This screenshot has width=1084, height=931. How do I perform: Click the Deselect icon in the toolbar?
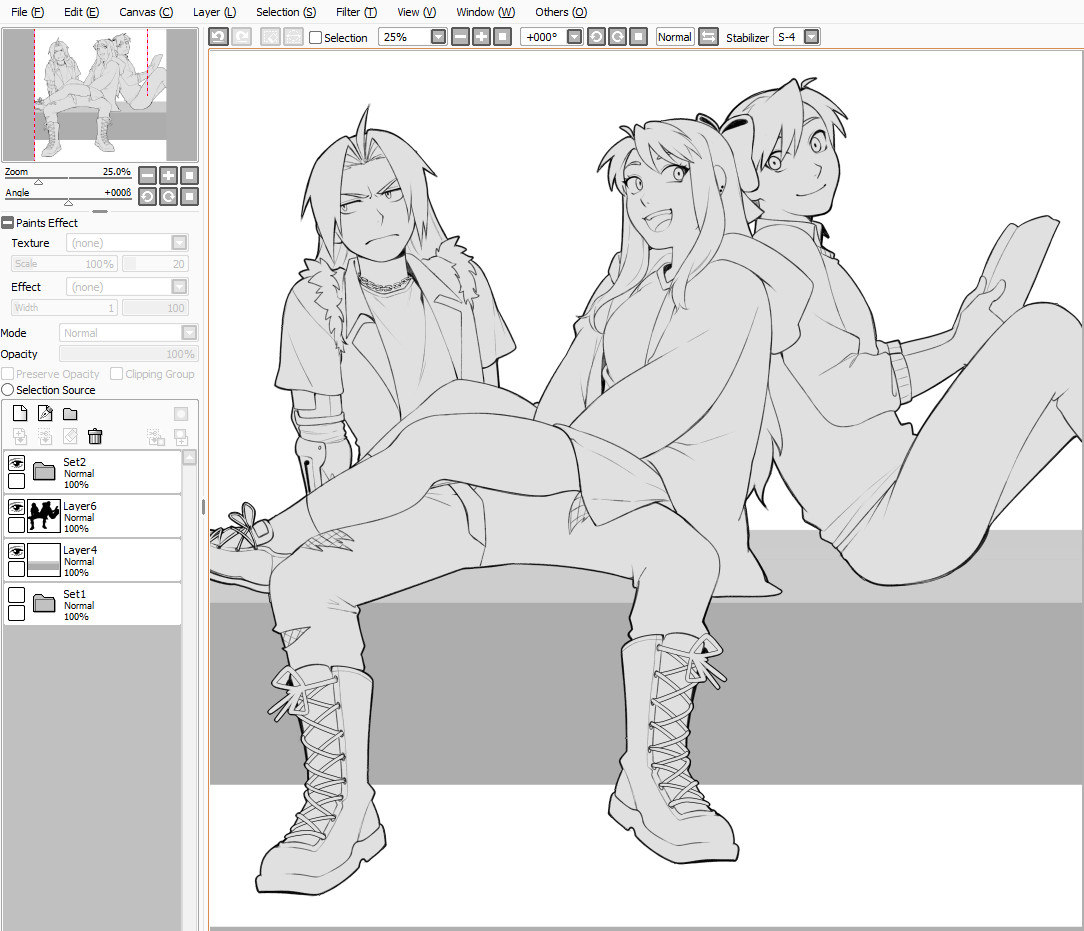(270, 37)
